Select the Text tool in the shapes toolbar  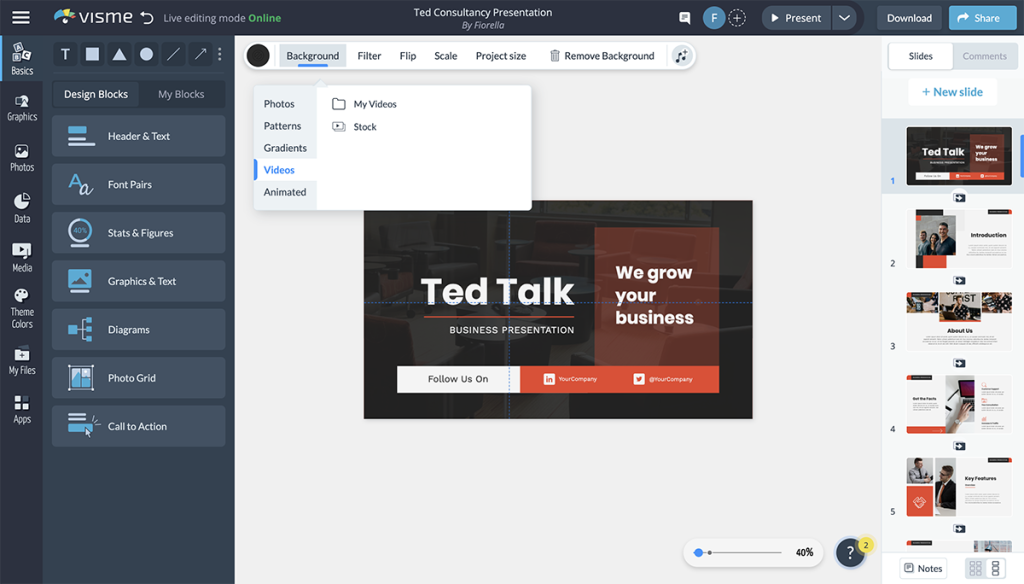pos(65,54)
